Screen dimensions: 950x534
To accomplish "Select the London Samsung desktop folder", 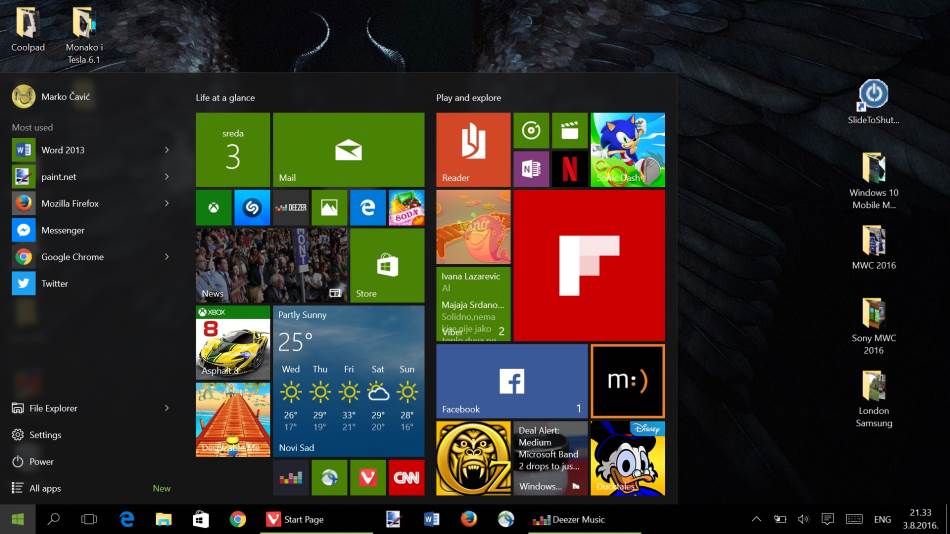I will pos(874,399).
